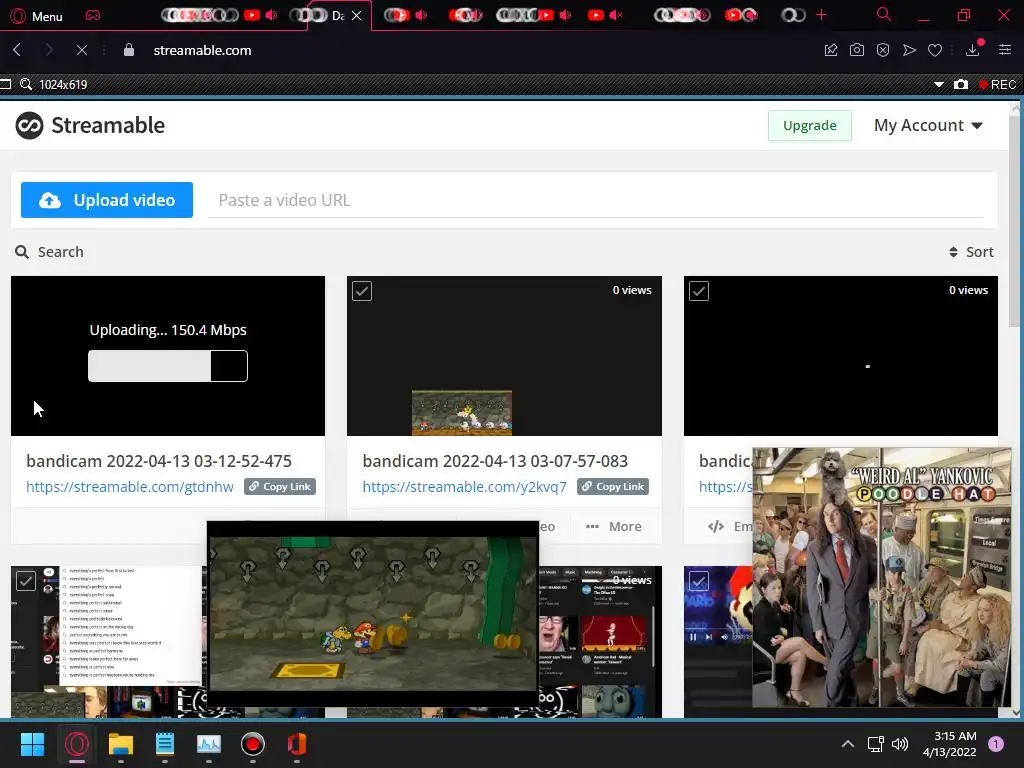Screen dimensions: 1024x768
Task: Tick the checkbox on the 03-07-57-083 video
Action: [362, 291]
